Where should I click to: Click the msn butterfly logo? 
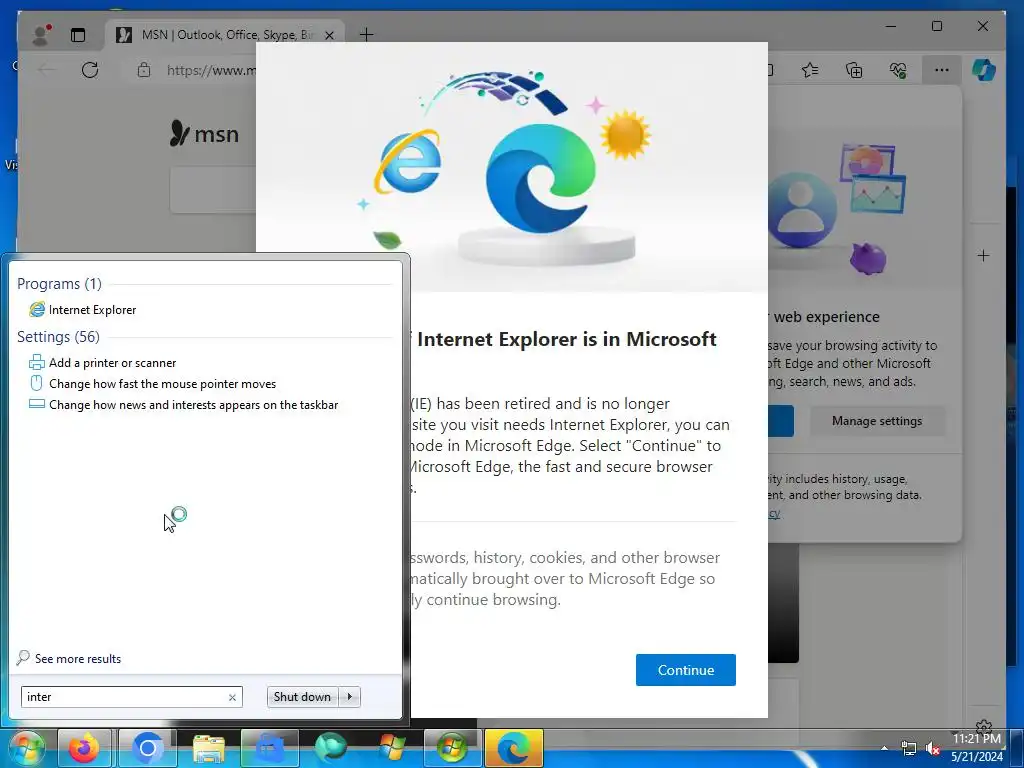coord(204,133)
